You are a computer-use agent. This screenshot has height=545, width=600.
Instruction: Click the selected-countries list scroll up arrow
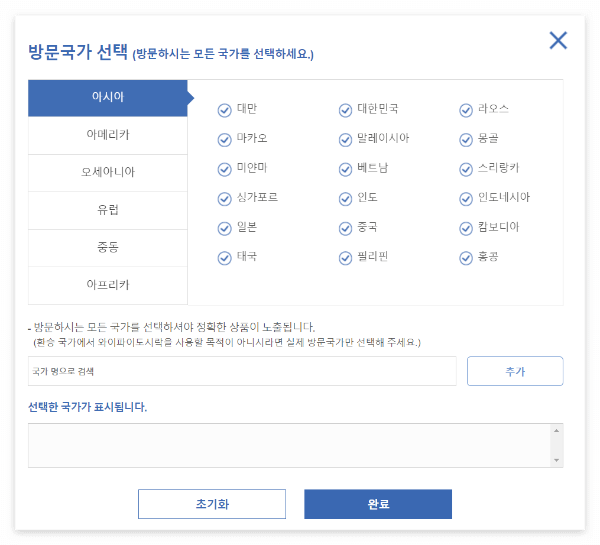click(556, 431)
